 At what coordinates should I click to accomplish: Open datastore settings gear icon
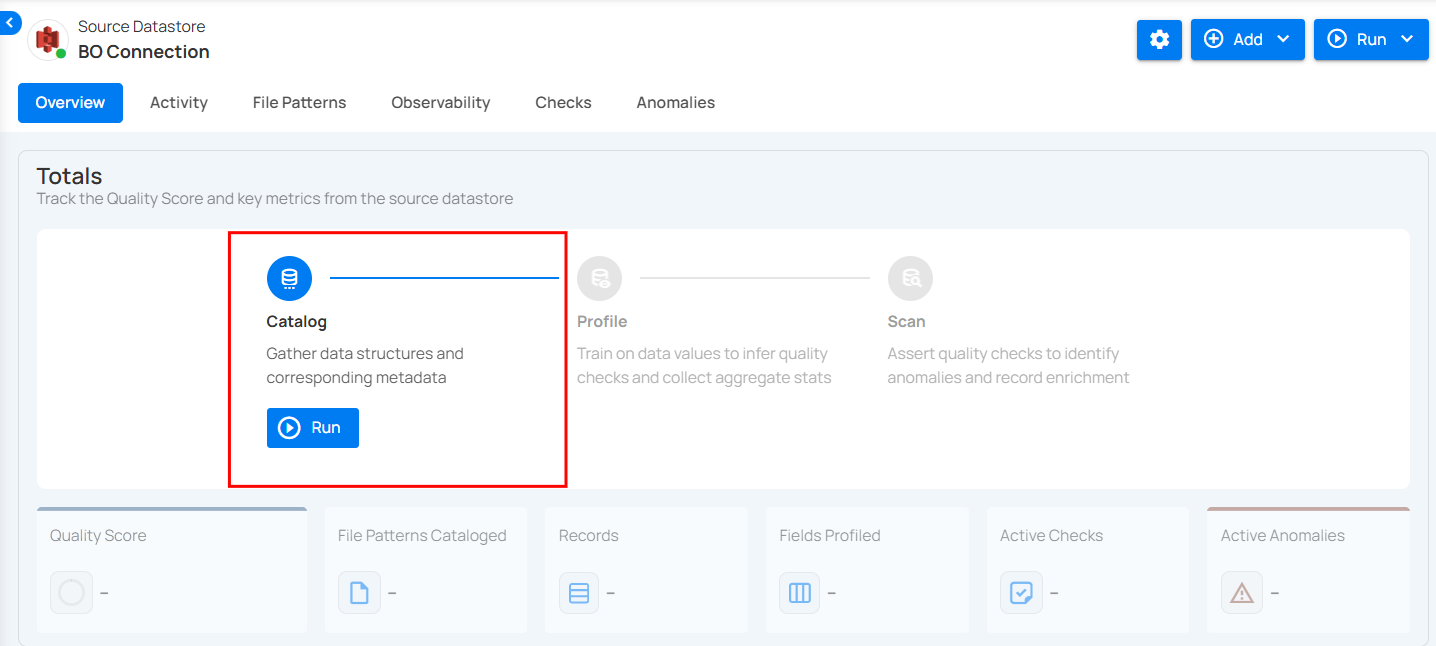(x=1159, y=40)
